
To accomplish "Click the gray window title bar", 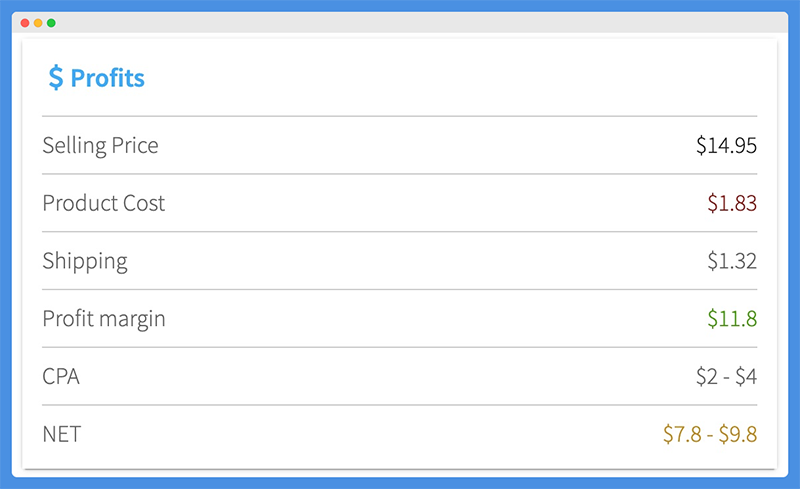I will point(400,23).
